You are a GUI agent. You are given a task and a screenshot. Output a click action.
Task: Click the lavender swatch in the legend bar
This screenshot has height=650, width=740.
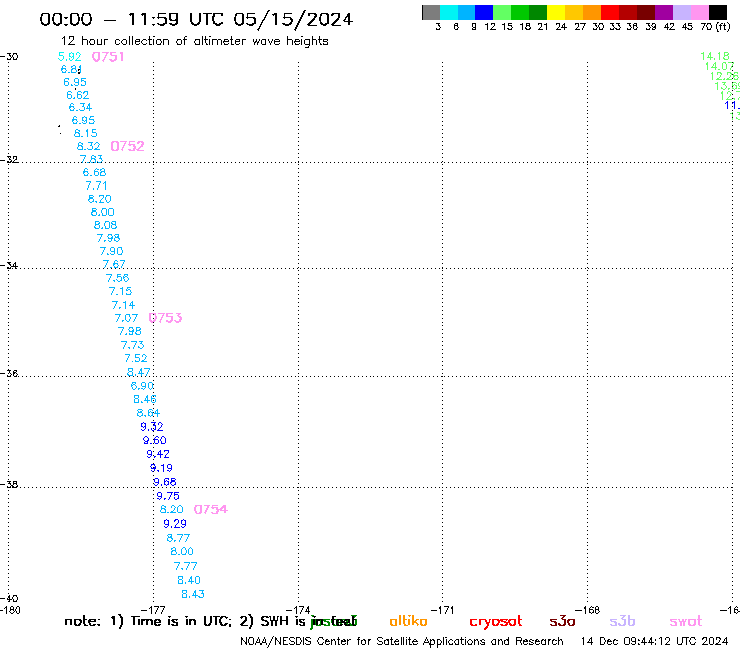click(681, 12)
